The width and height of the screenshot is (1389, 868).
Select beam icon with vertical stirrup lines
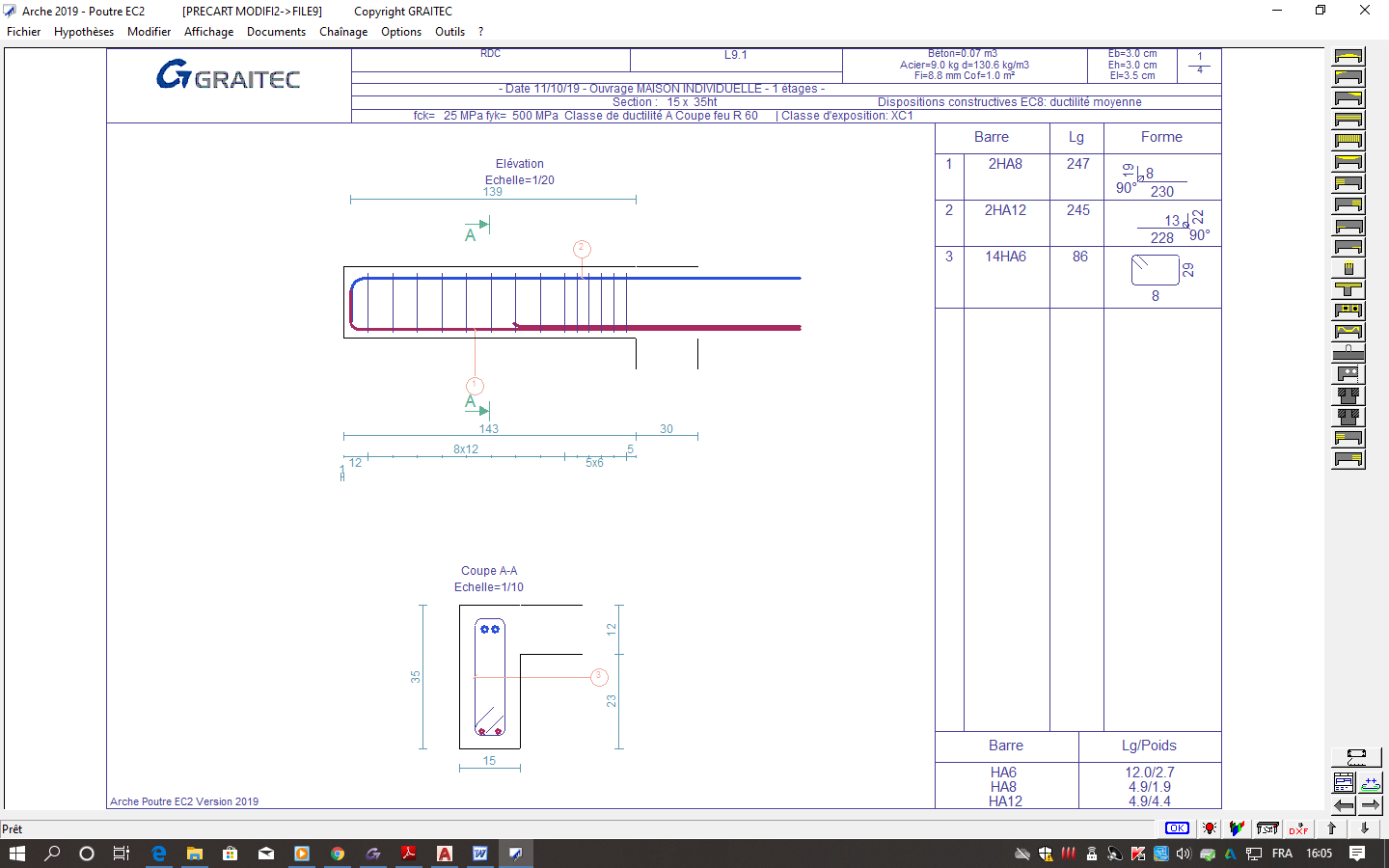pyautogui.click(x=1348, y=141)
